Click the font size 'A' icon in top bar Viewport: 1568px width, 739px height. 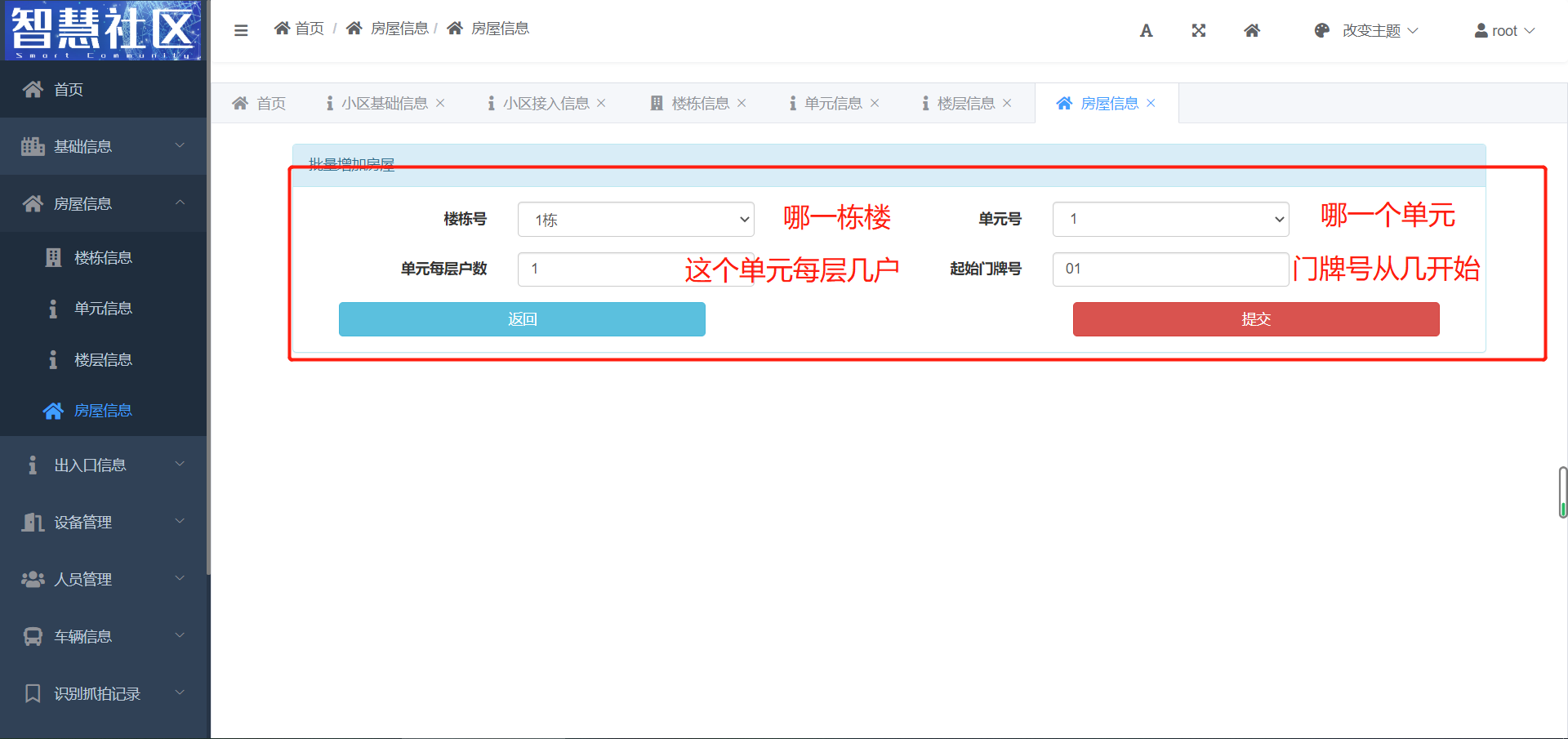tap(1146, 30)
